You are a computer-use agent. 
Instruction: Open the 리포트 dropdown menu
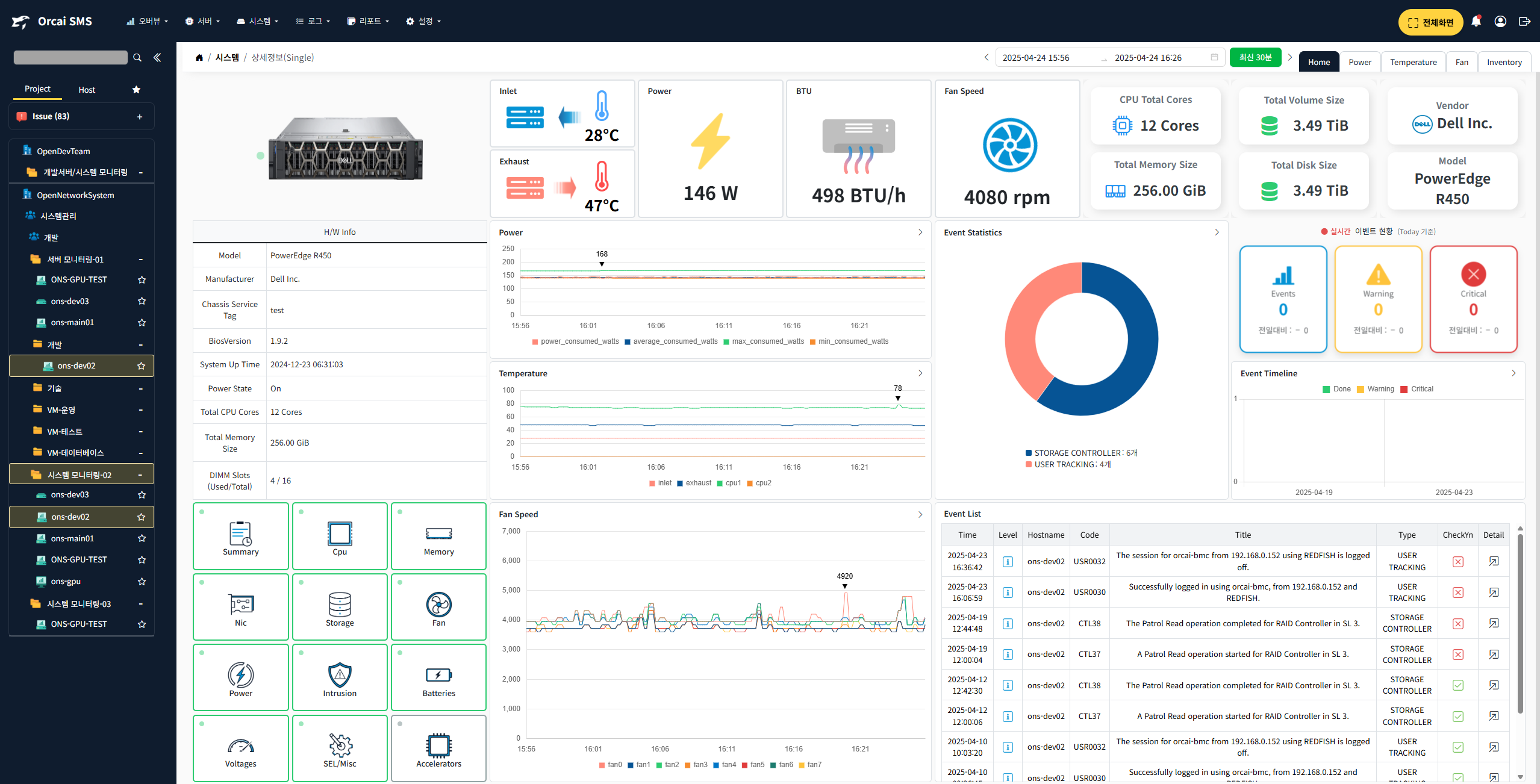pos(368,21)
